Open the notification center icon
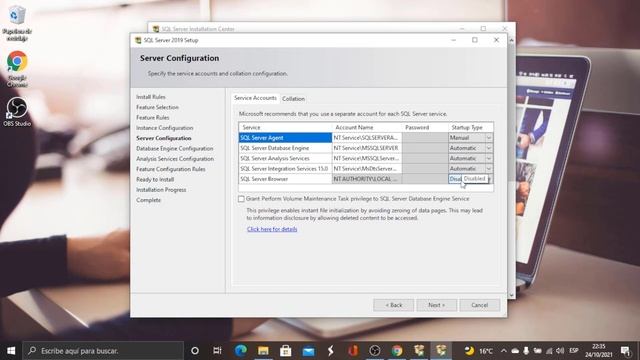Screen dimensions: 640x360 pos(625,351)
